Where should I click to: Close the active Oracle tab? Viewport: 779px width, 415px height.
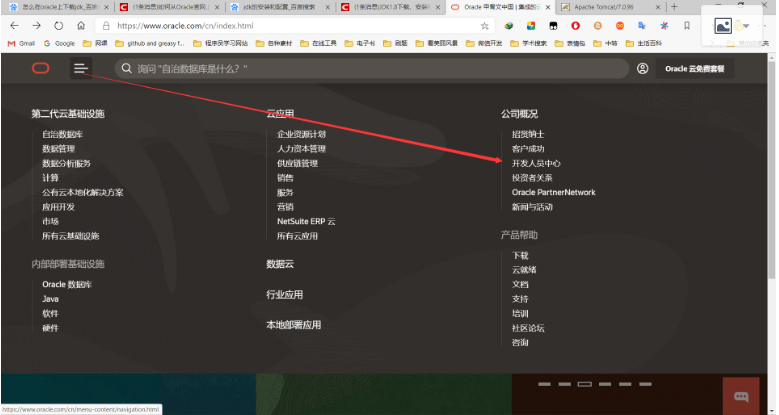pos(547,7)
